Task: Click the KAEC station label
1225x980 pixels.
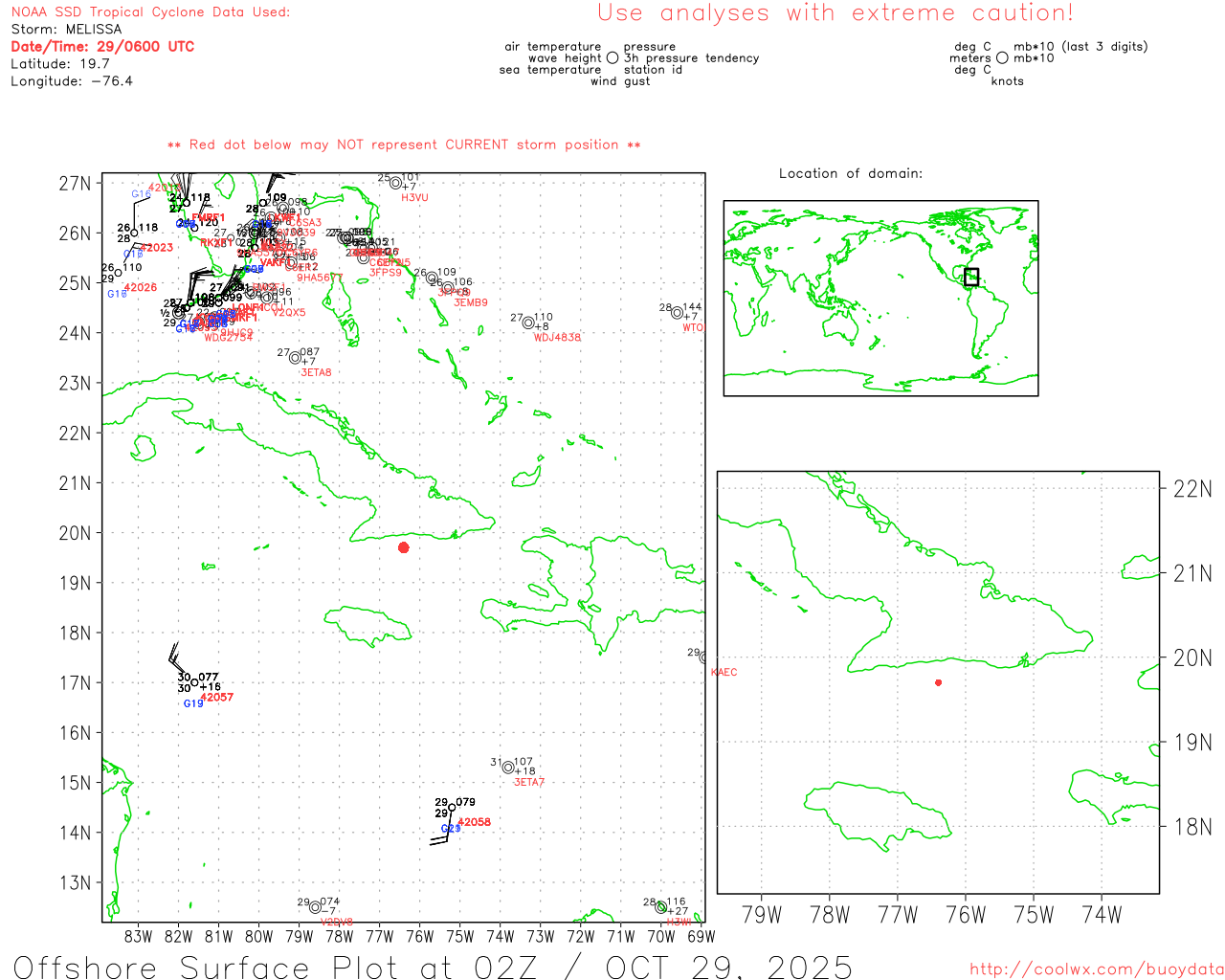Action: pos(724,672)
